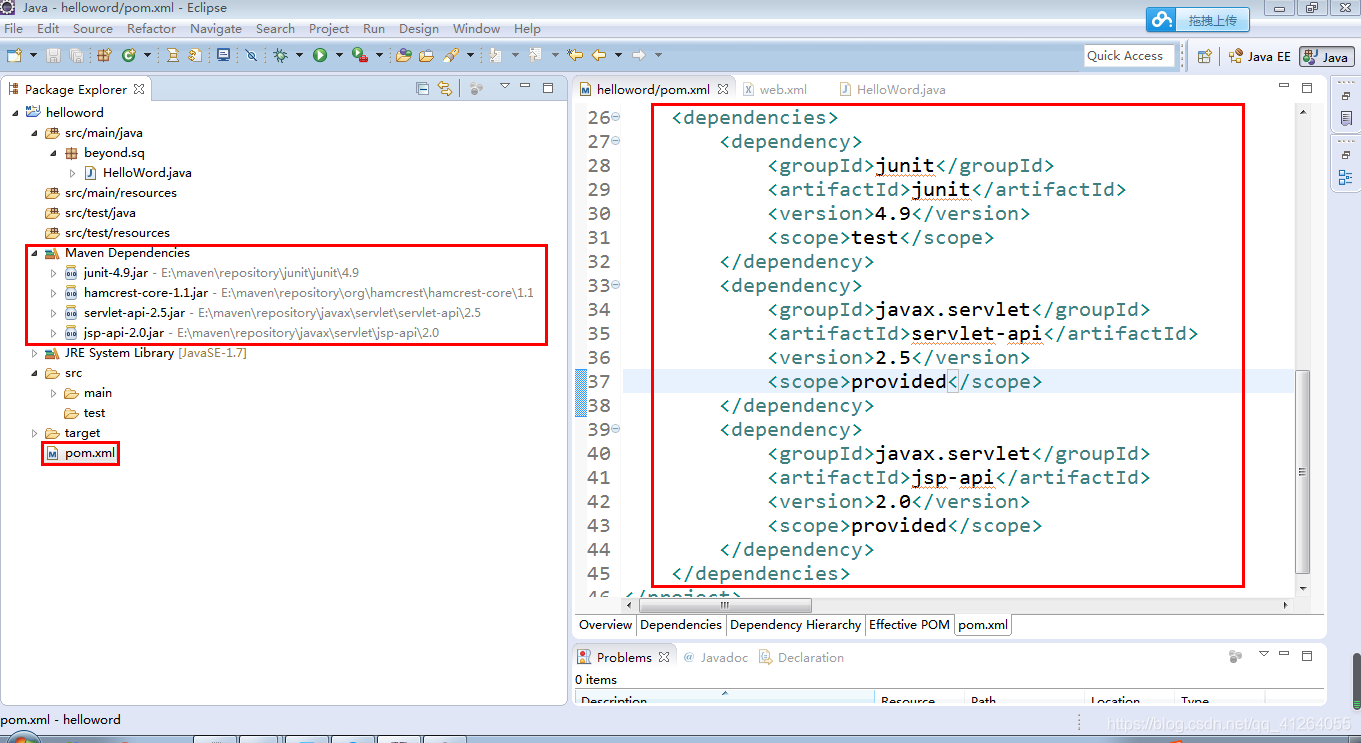Click the Open Type toolbar icon
The image size is (1361, 743).
[172, 55]
